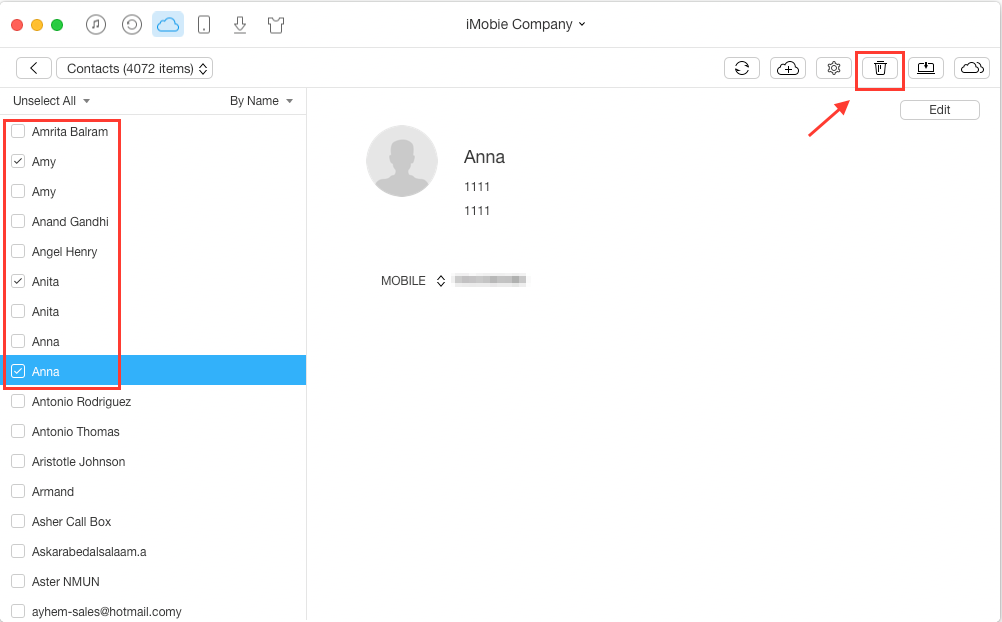
Task: Select the iCloud content tab icon
Action: point(168,25)
